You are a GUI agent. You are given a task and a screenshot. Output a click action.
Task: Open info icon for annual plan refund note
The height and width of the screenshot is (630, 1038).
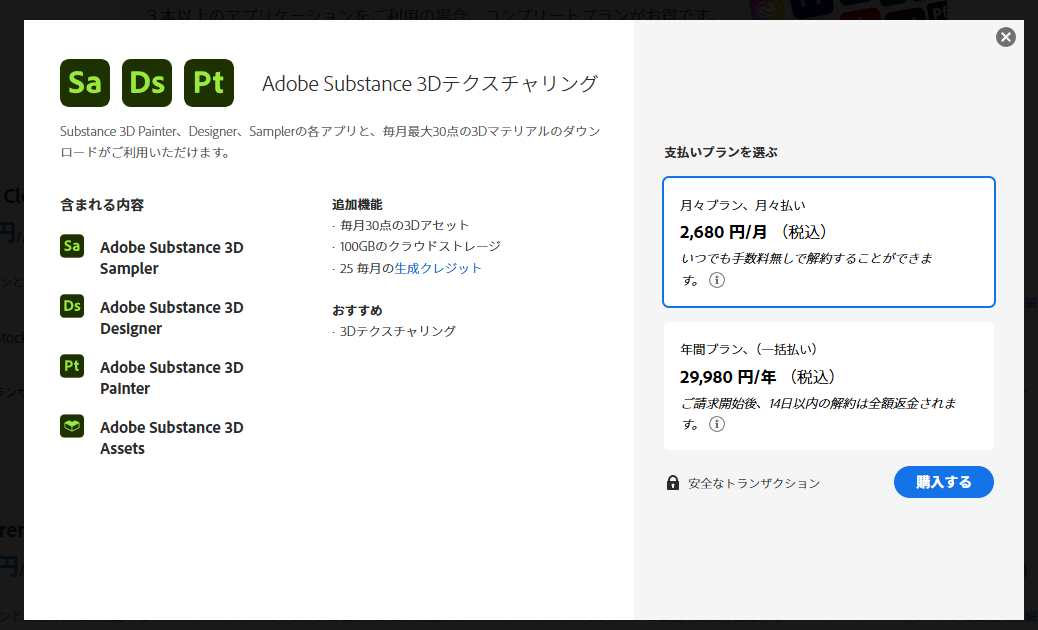coord(717,424)
